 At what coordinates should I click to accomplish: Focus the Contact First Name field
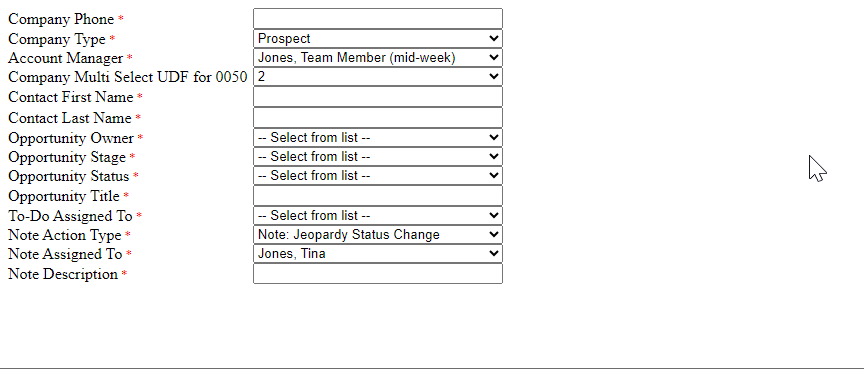tap(378, 97)
